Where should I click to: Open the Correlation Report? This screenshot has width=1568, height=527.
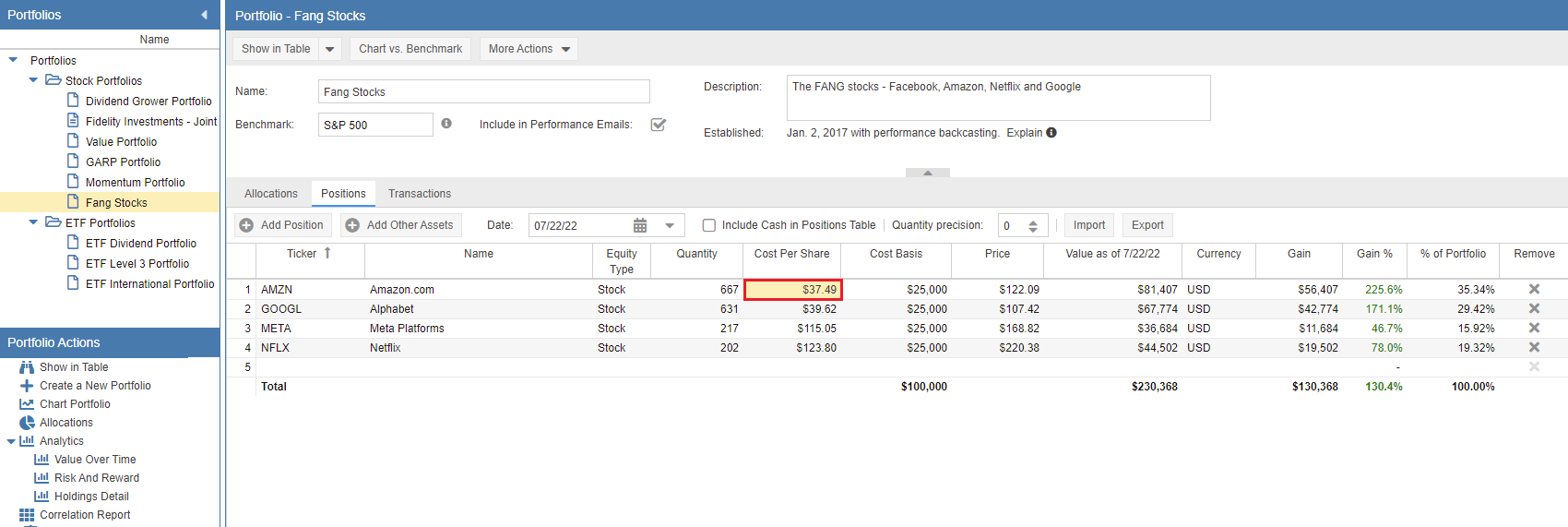pyautogui.click(x=85, y=515)
